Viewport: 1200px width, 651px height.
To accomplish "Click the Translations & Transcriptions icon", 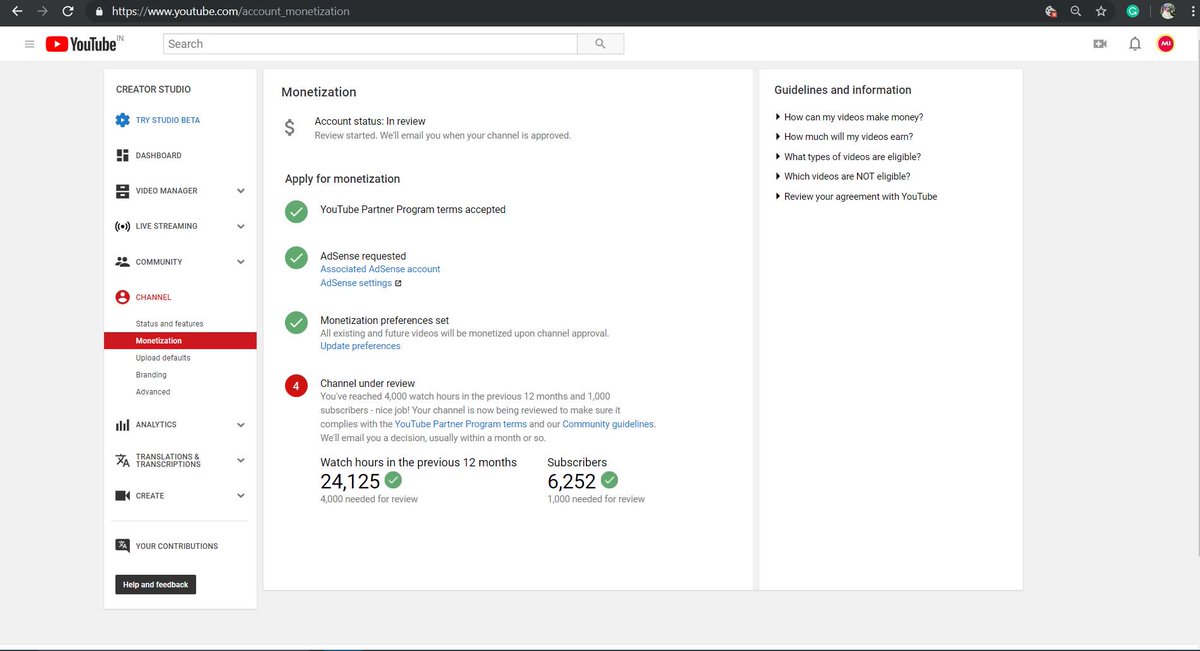I will (122, 460).
